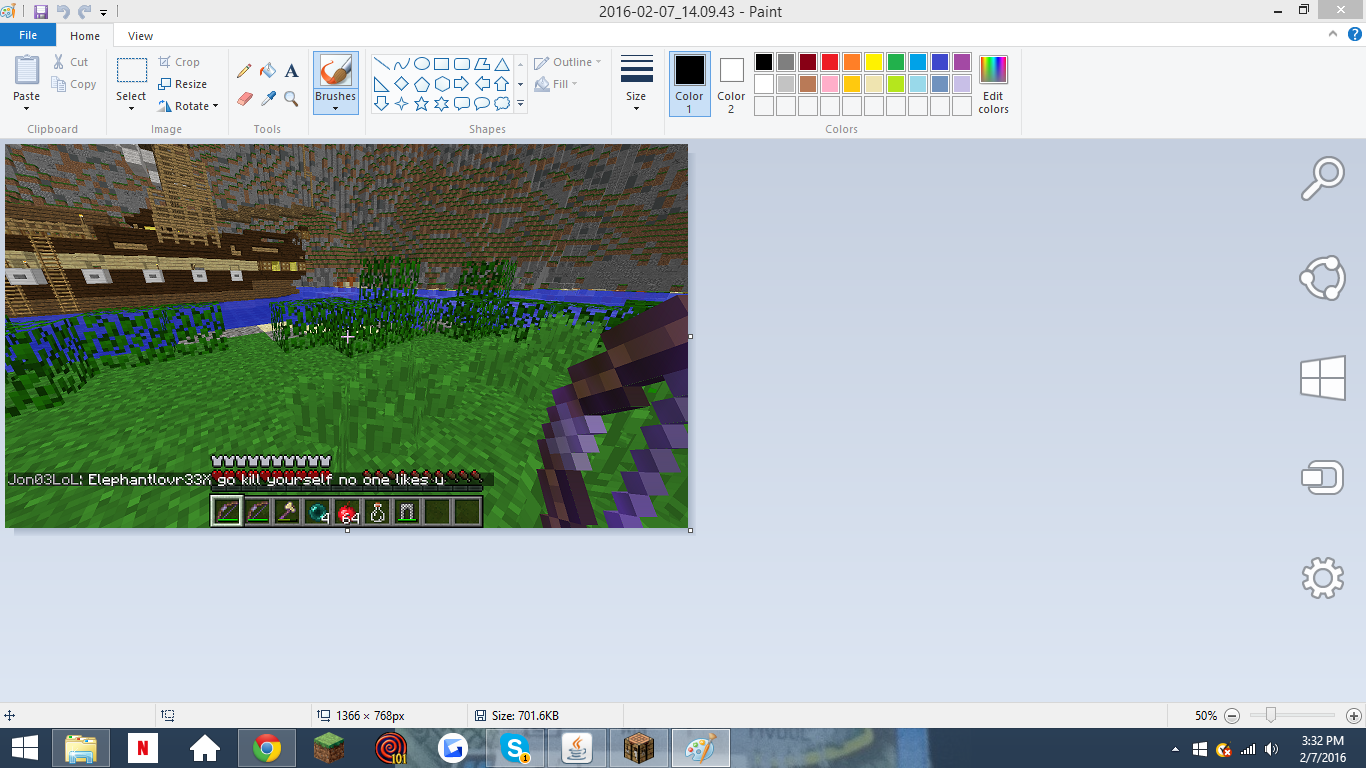The image size is (1366, 768).
Task: Choose the Curve shape
Action: (x=401, y=64)
